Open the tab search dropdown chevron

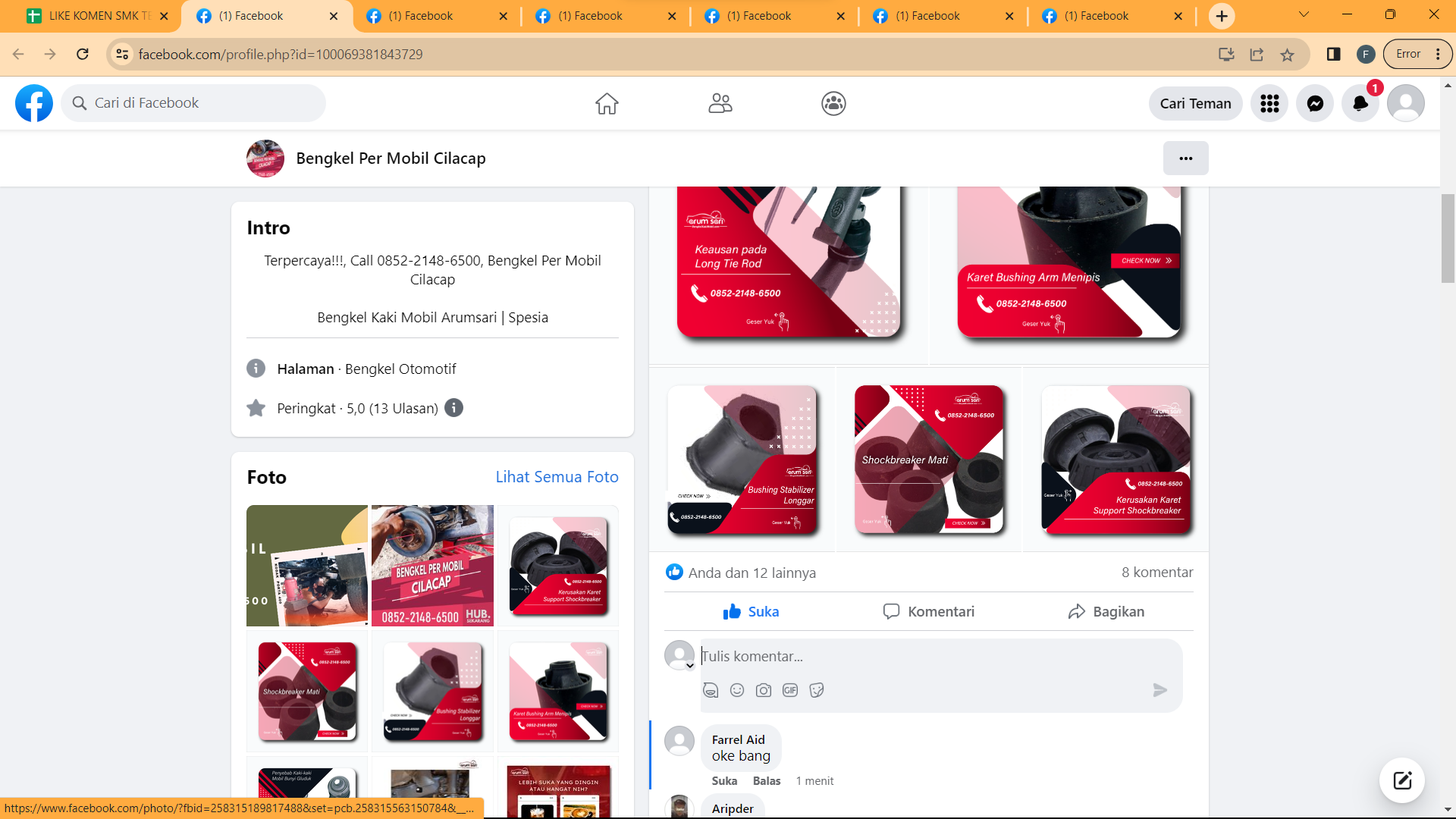(x=1304, y=15)
